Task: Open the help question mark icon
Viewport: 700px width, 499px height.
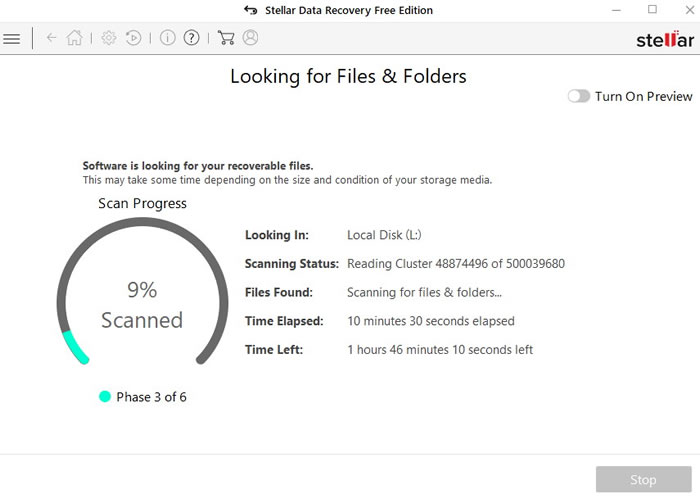Action: coord(191,38)
